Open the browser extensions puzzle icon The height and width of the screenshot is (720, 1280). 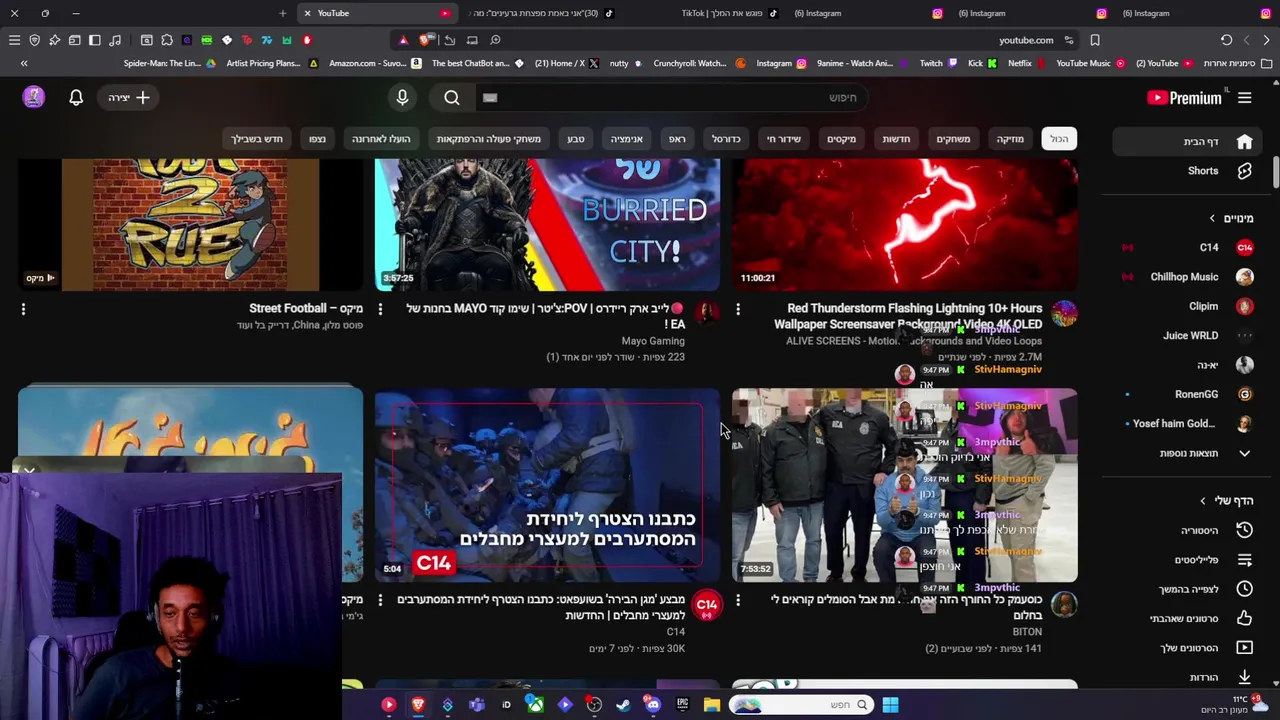coord(167,40)
